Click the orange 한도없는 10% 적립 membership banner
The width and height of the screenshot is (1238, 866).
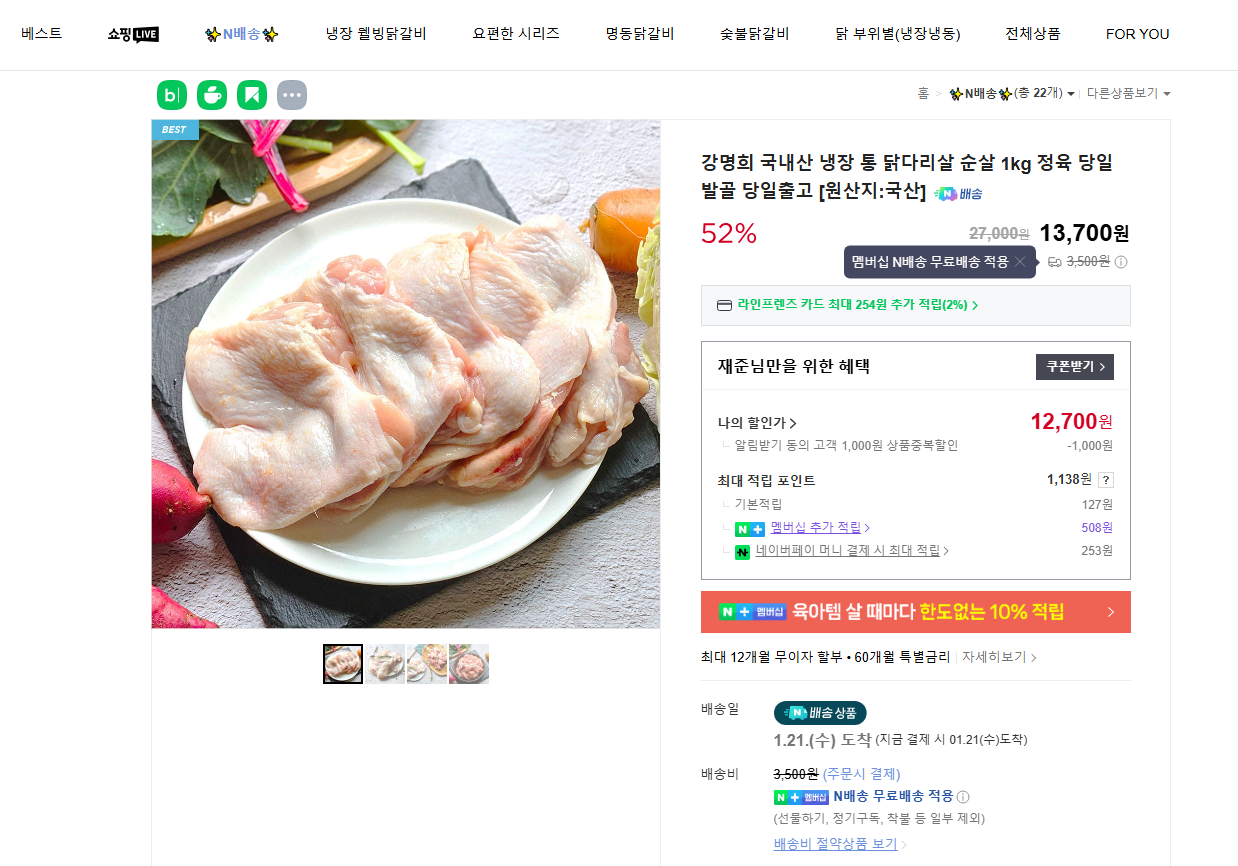point(915,612)
